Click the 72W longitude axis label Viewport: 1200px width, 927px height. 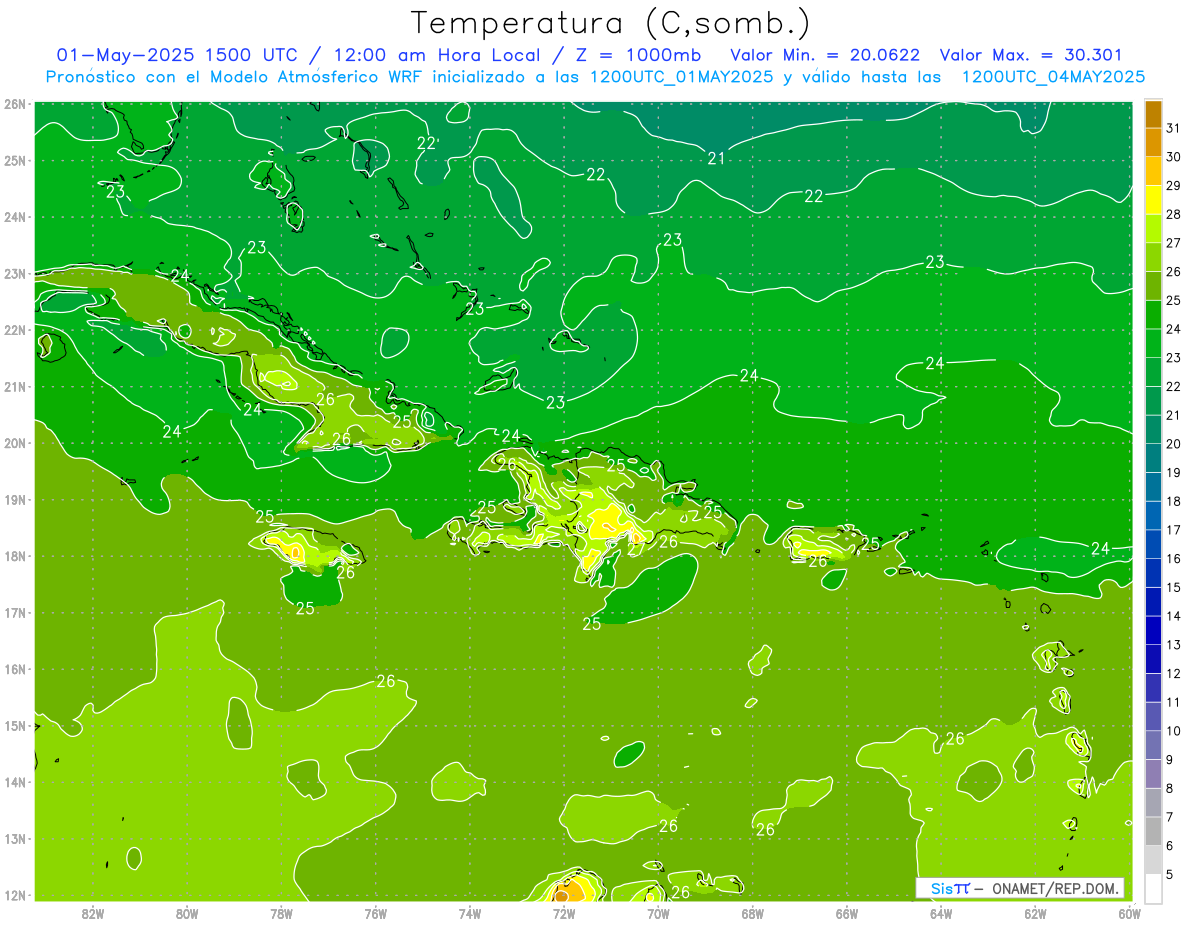[x=564, y=913]
